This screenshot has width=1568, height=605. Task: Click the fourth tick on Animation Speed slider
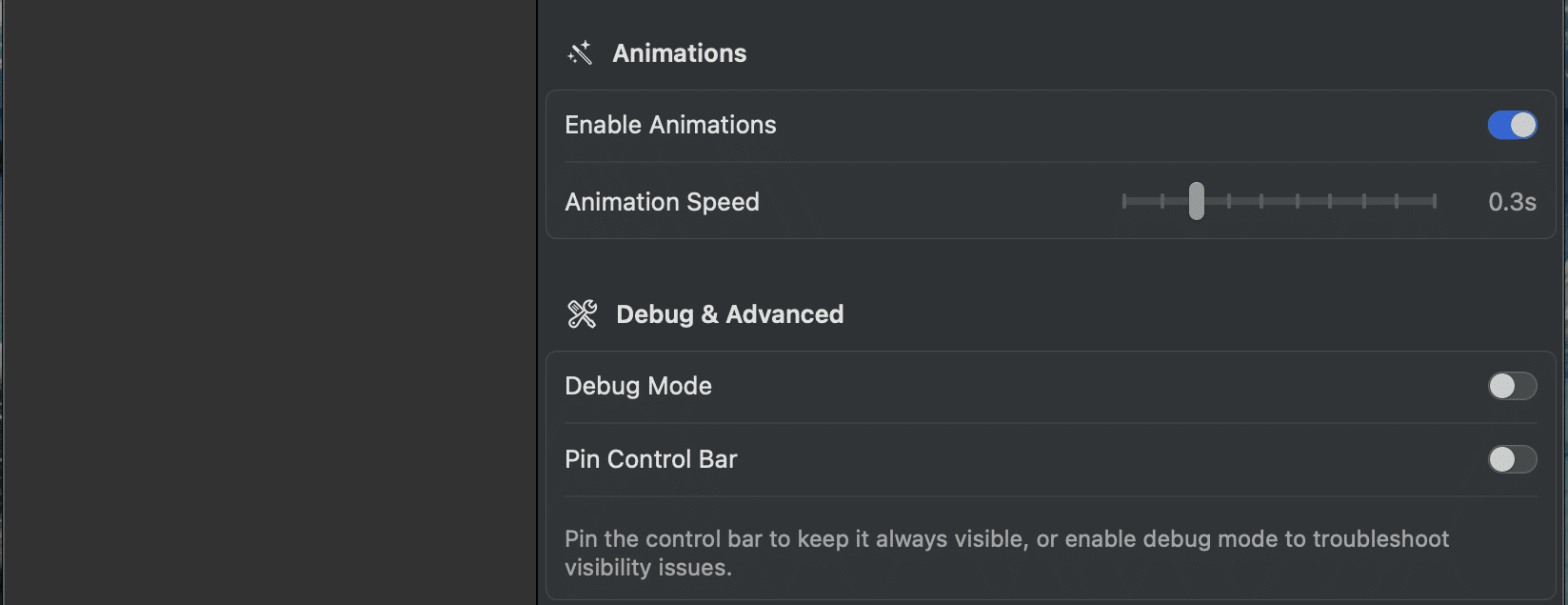point(1229,201)
